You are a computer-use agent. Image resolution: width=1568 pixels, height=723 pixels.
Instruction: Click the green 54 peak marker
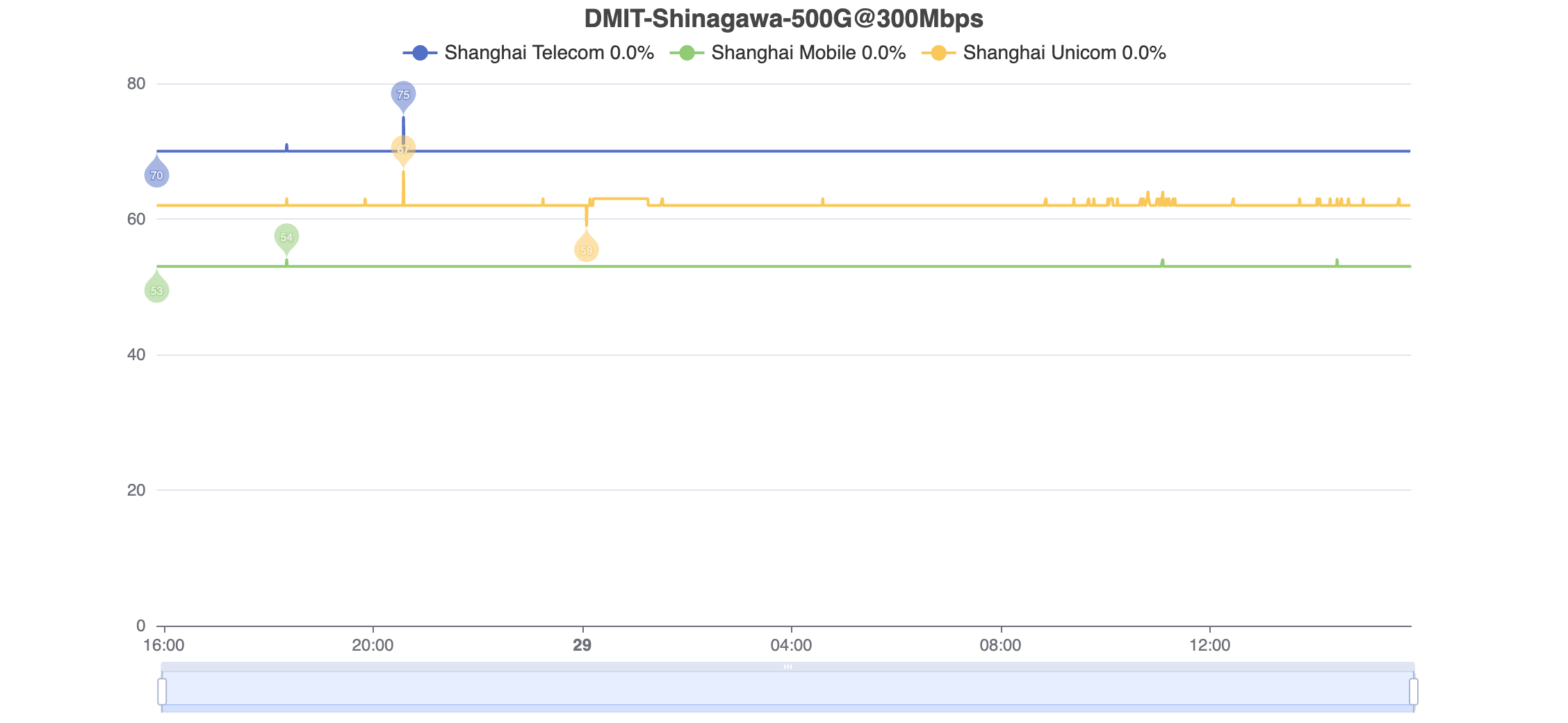[x=286, y=237]
